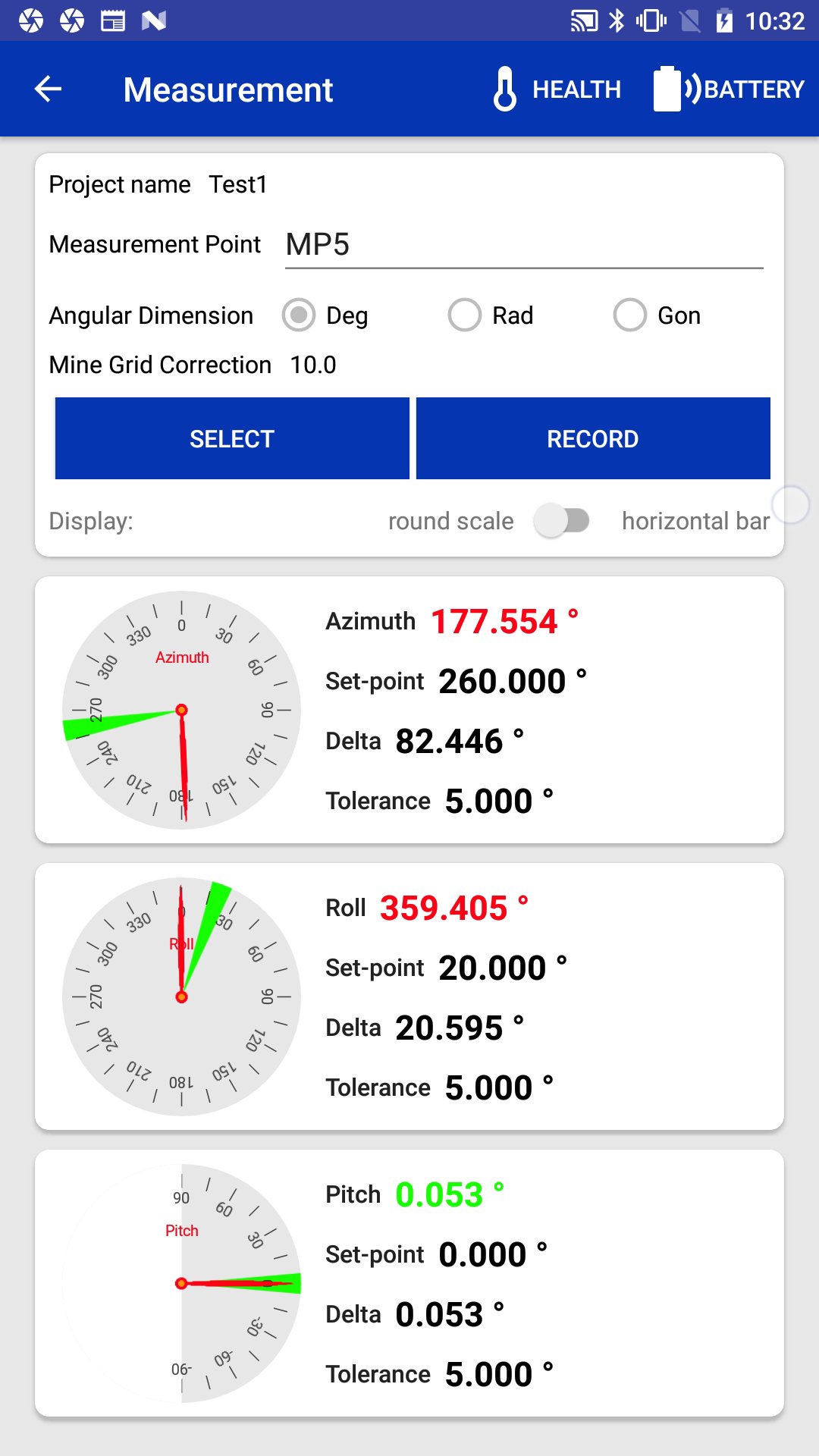Open the Health thermometer icon
The image size is (819, 1456).
(x=505, y=89)
